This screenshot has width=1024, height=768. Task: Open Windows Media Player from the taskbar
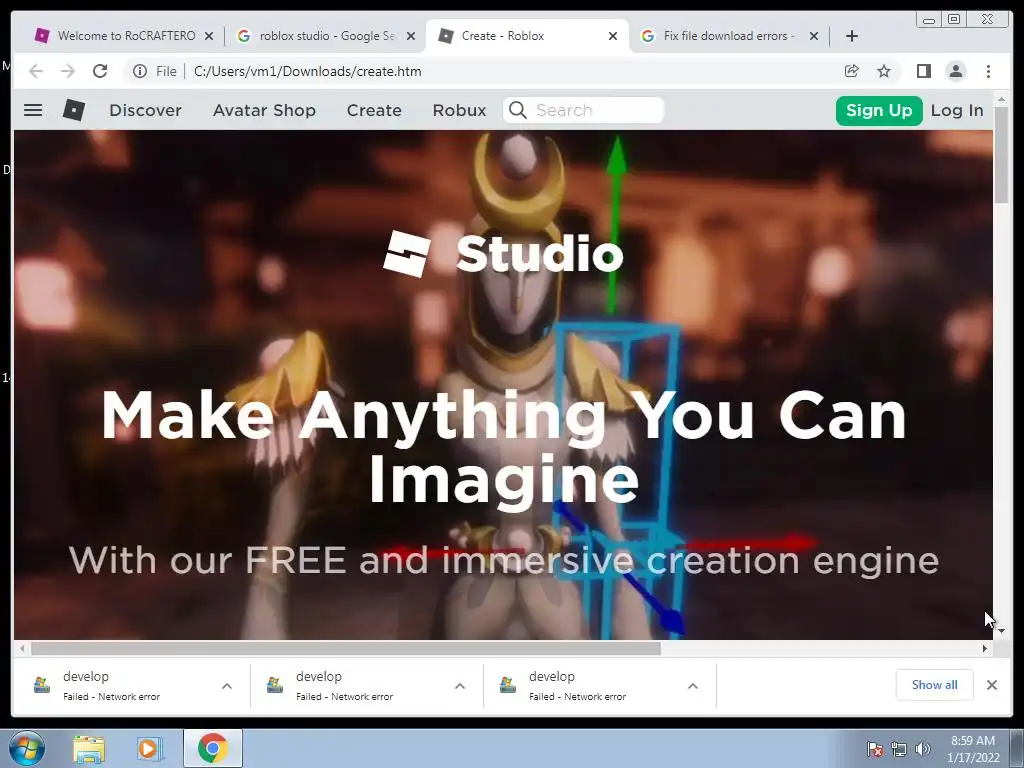point(149,748)
